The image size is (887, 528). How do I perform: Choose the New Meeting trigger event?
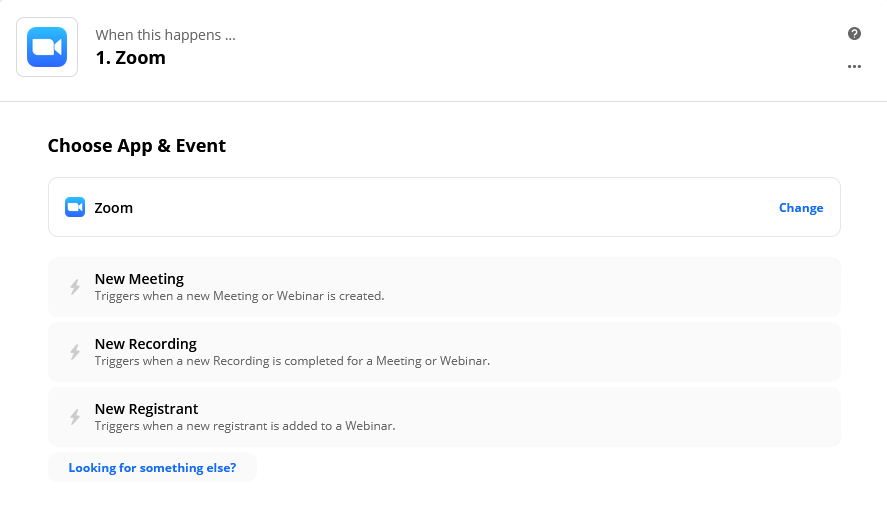tap(139, 279)
